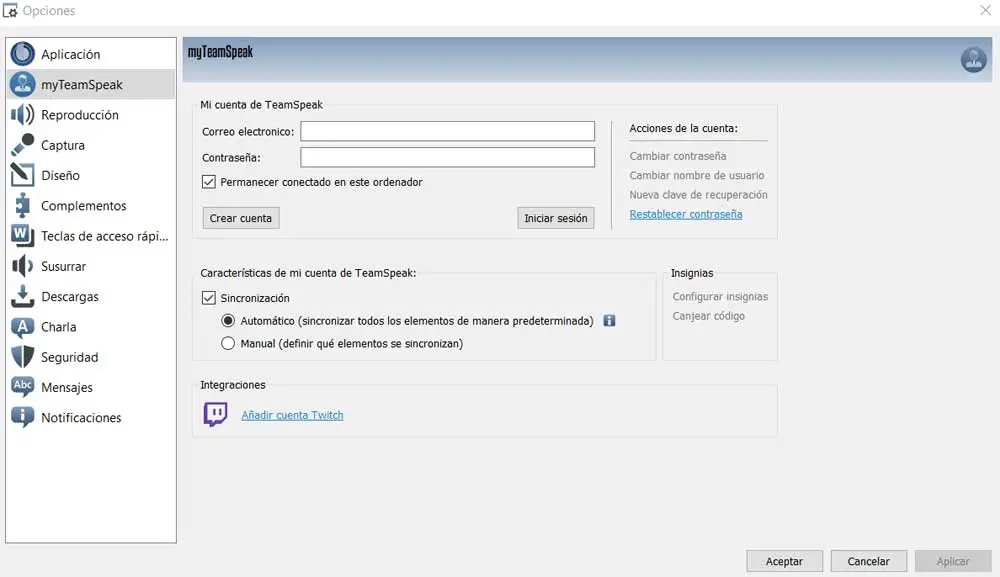Screen dimensions: 1000x577
Task: Open the Captura settings page
Action: 91,145
